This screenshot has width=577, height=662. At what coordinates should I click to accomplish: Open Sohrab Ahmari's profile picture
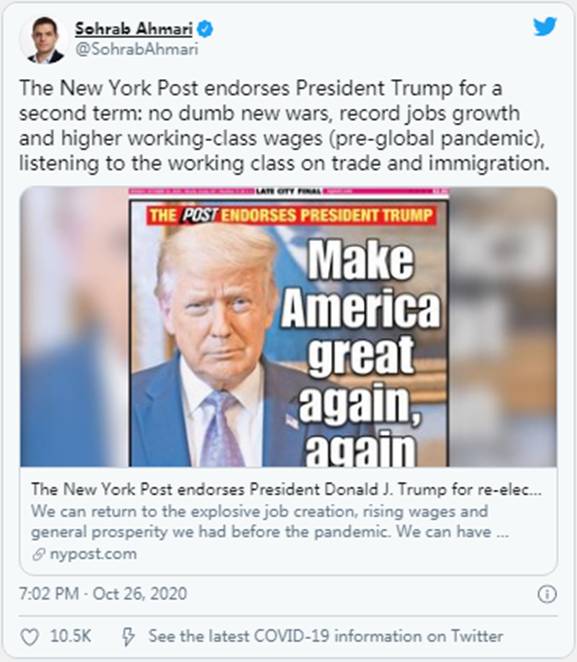click(45, 40)
